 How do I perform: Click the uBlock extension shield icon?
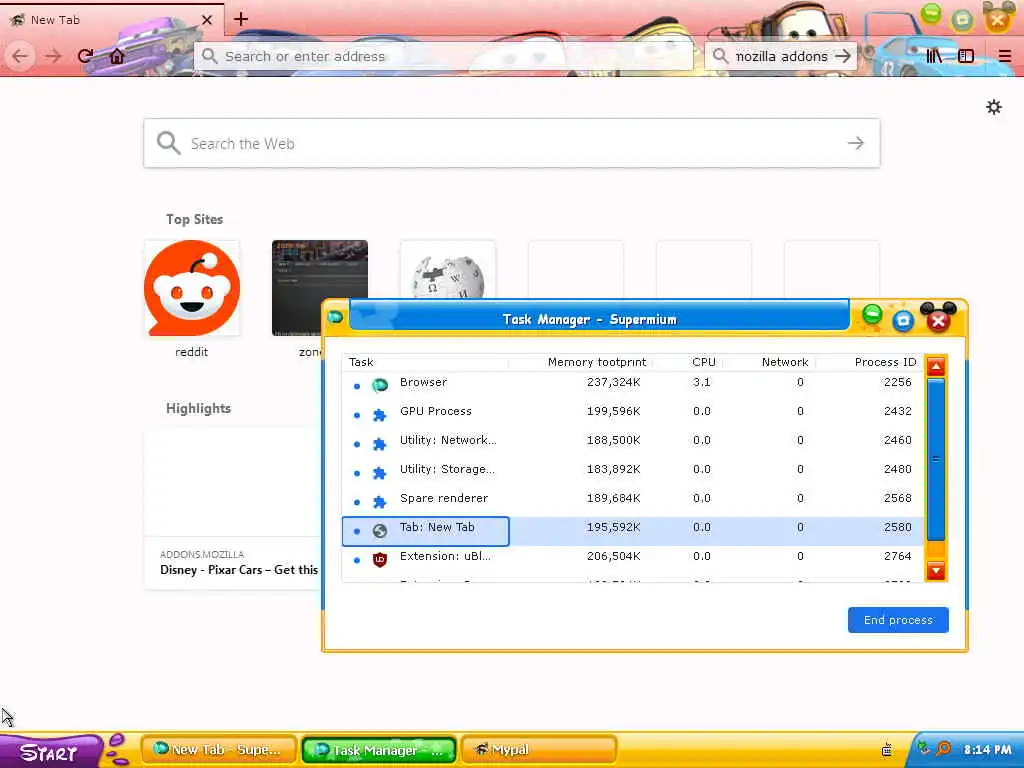coord(379,560)
